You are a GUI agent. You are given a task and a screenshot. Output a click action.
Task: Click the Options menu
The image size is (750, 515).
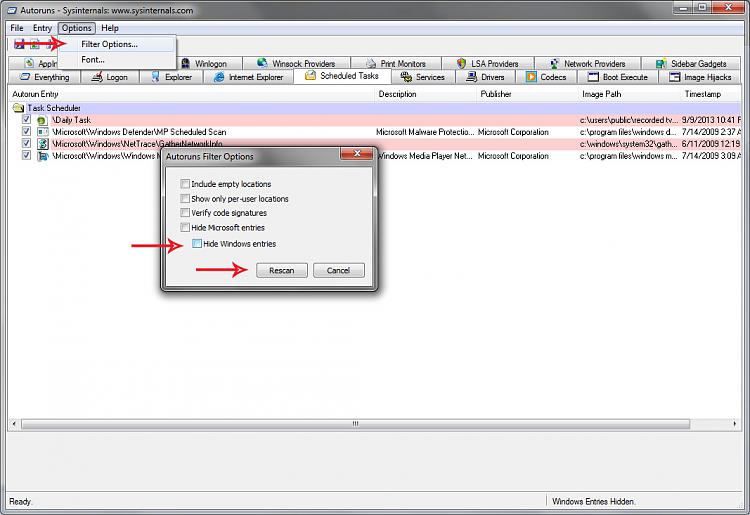pos(77,28)
